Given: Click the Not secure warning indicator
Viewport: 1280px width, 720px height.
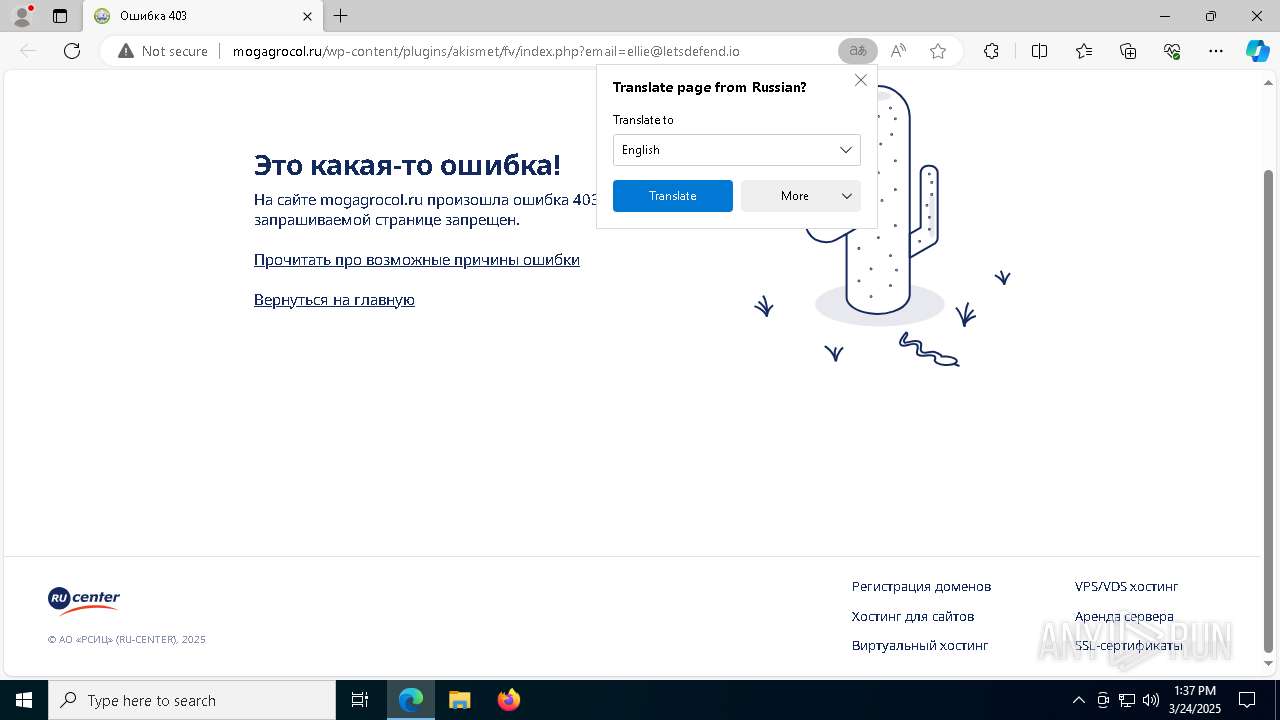Looking at the screenshot, I should pos(163,51).
